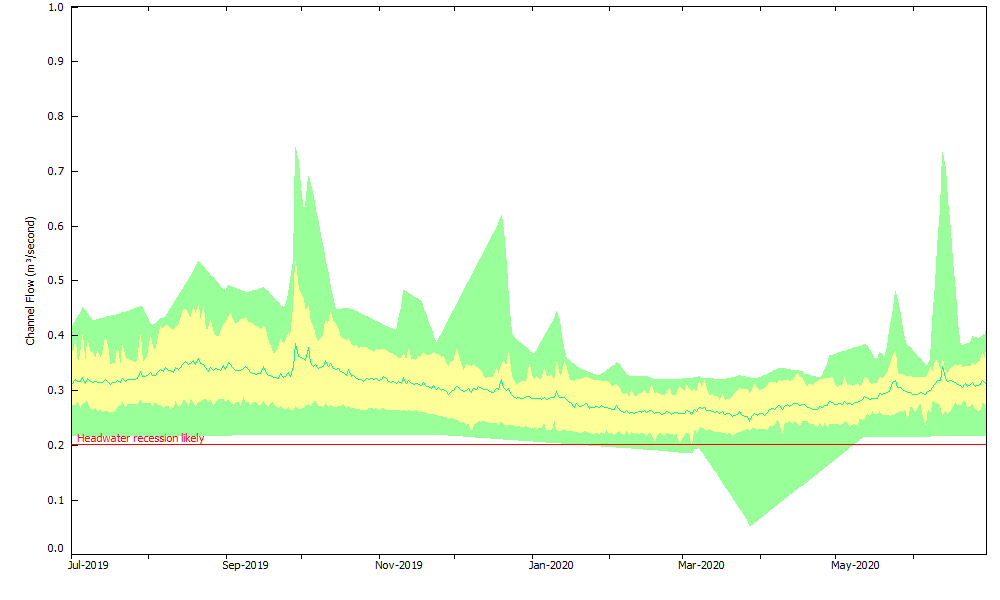Select the Jan-2020 x-axis date label
The height and width of the screenshot is (600, 1000).
click(551, 566)
